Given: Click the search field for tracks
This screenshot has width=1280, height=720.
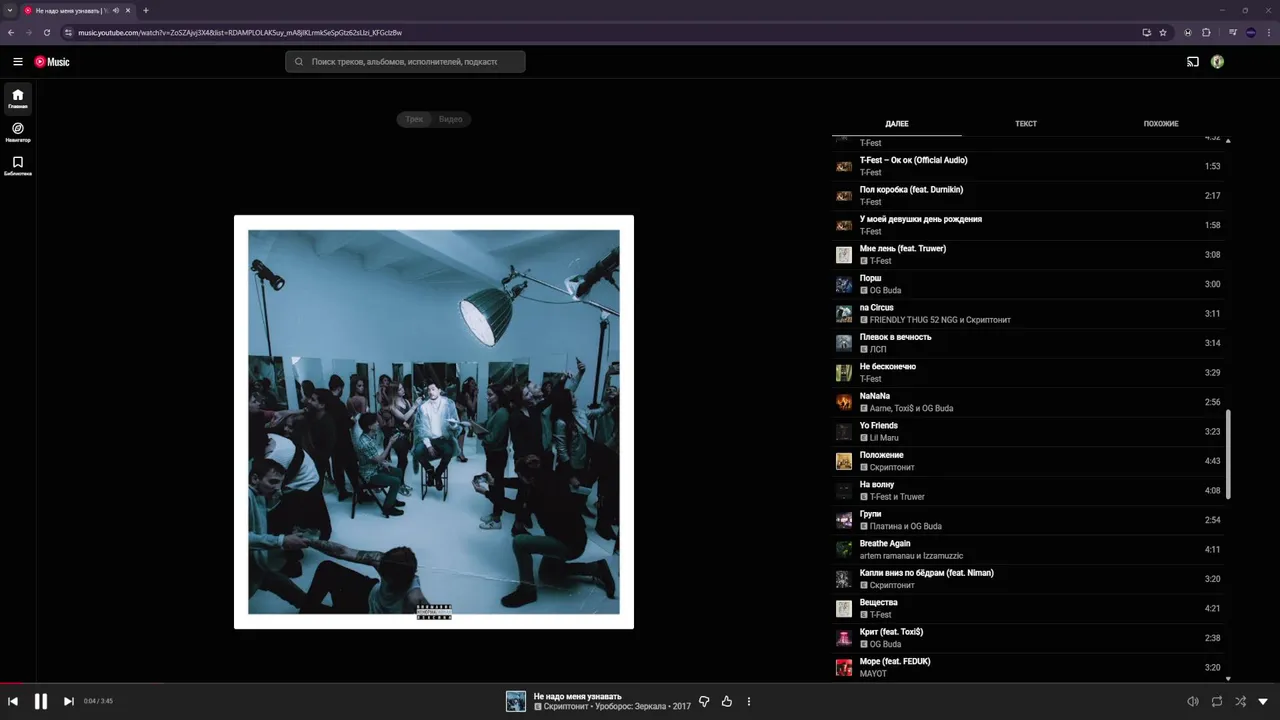Looking at the screenshot, I should [405, 62].
